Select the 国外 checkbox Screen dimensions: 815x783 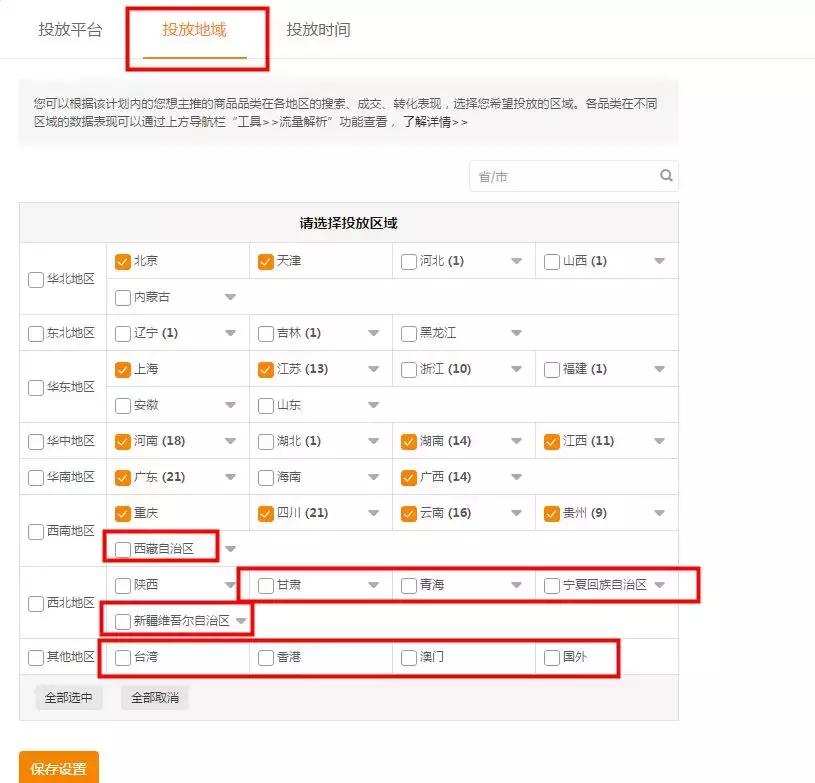(x=550, y=655)
